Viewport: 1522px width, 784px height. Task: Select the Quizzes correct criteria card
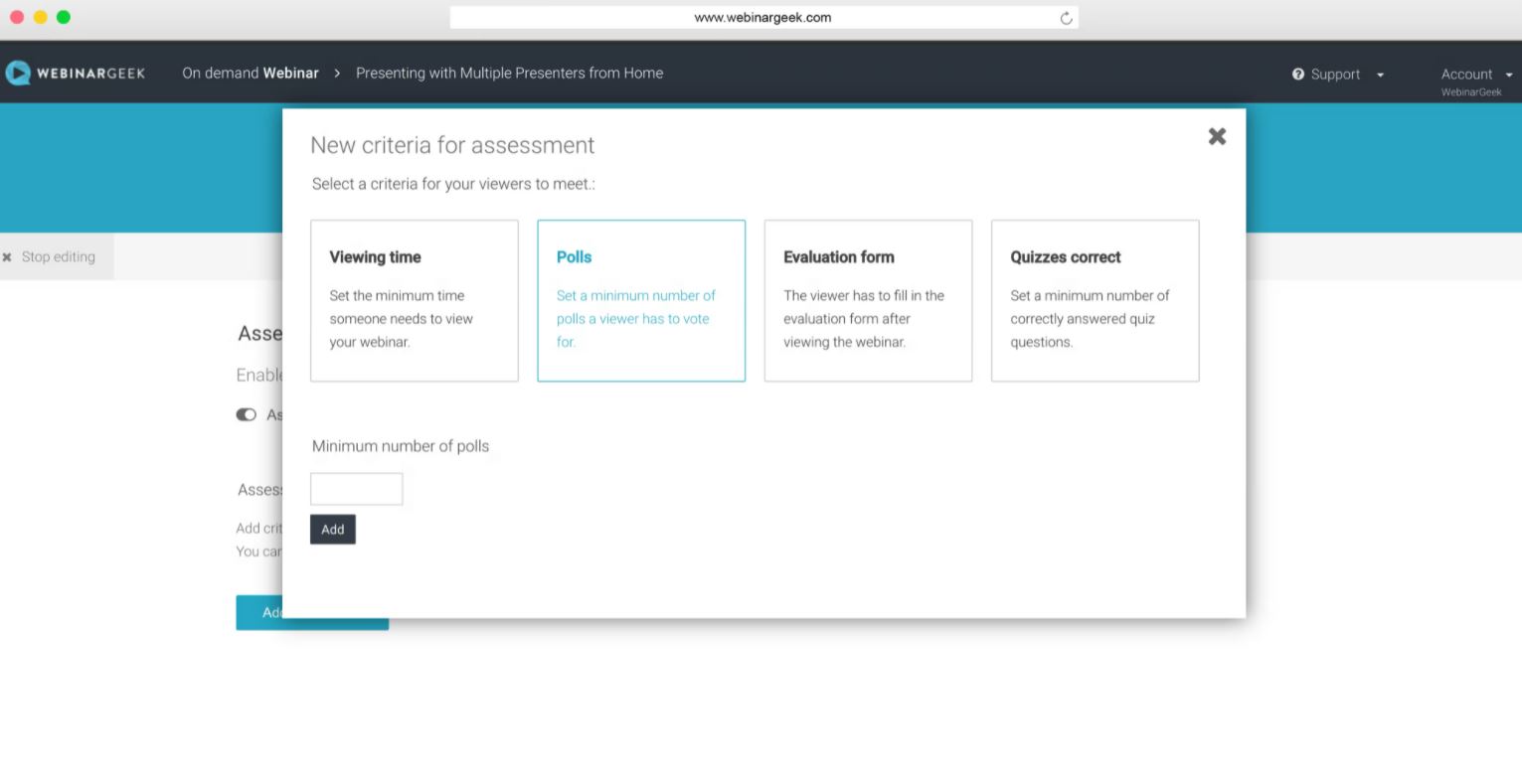1095,300
